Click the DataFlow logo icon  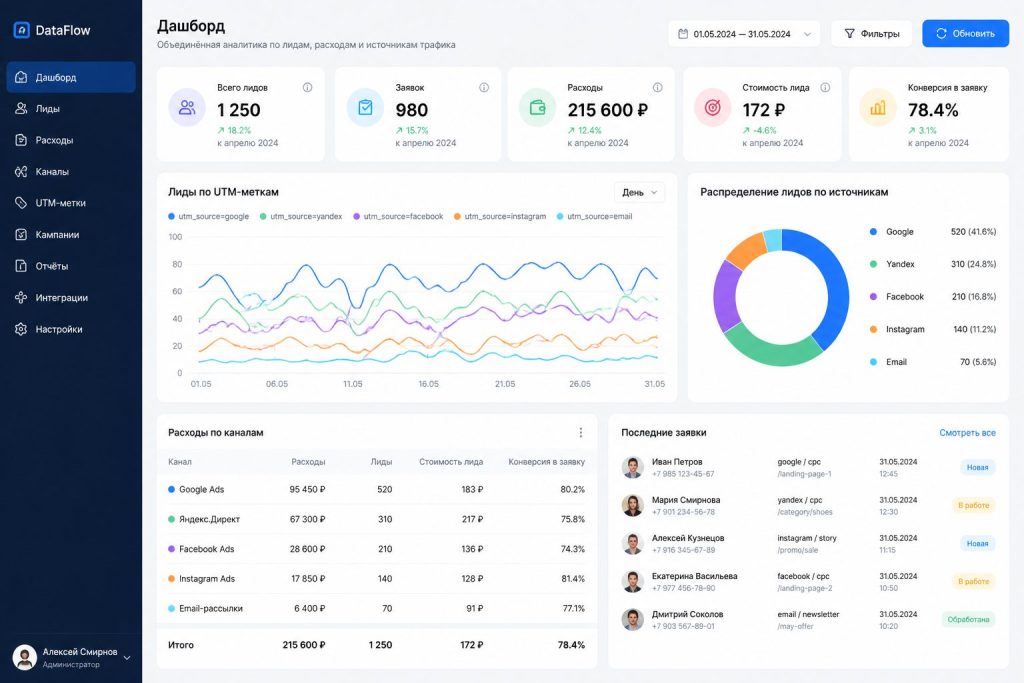coord(22,30)
